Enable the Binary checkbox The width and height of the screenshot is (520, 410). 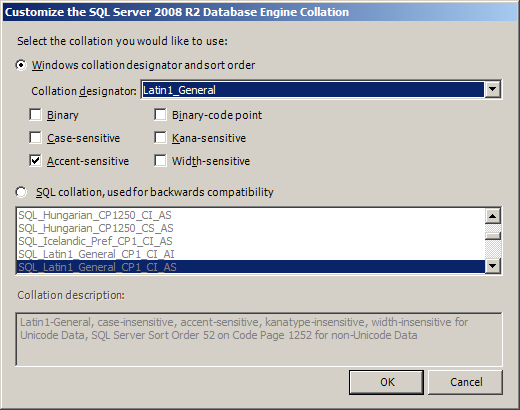(x=35, y=115)
